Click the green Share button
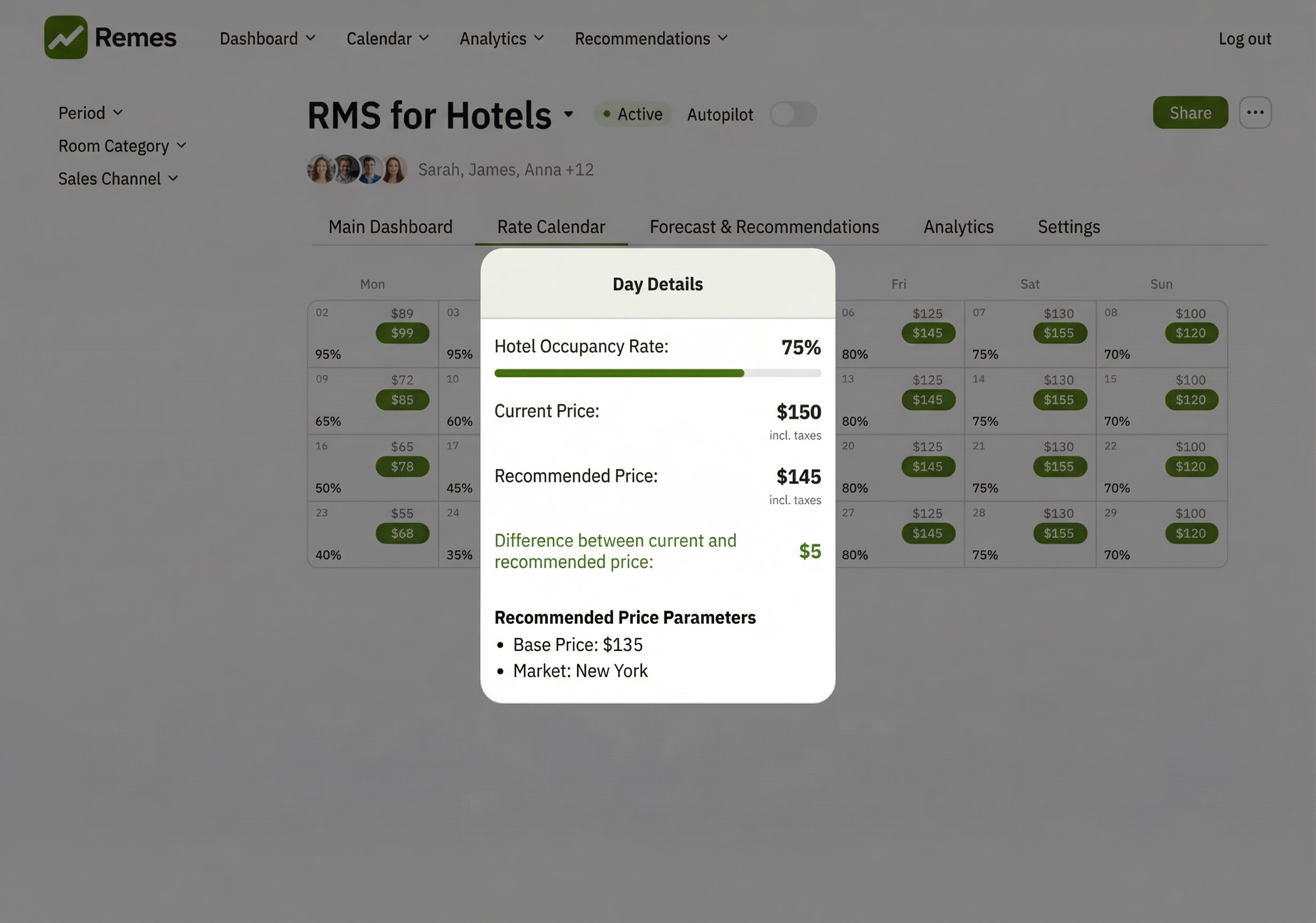This screenshot has height=923, width=1316. pyautogui.click(x=1190, y=112)
